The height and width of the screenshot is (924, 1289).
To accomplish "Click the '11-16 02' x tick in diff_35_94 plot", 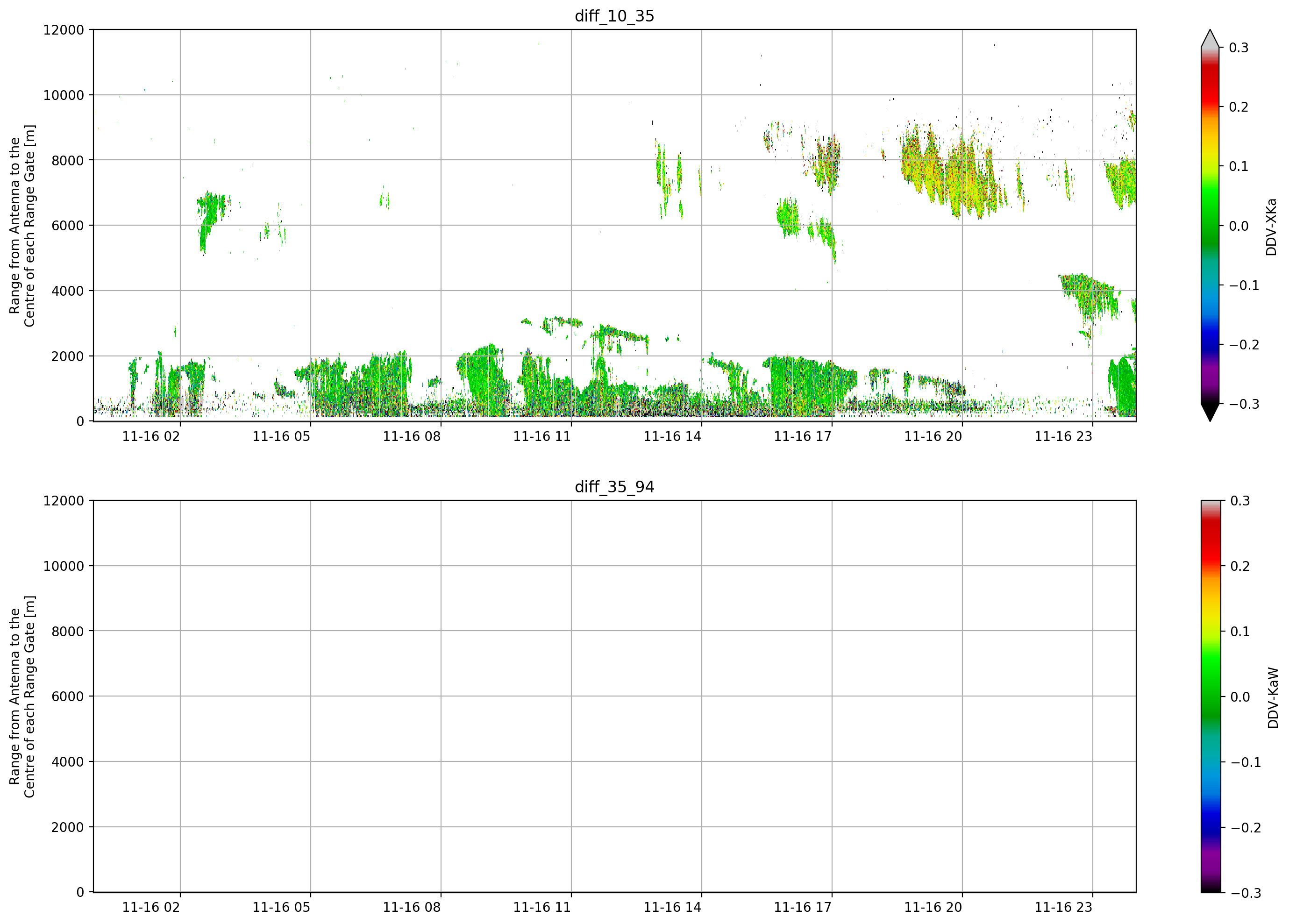I will point(150,908).
